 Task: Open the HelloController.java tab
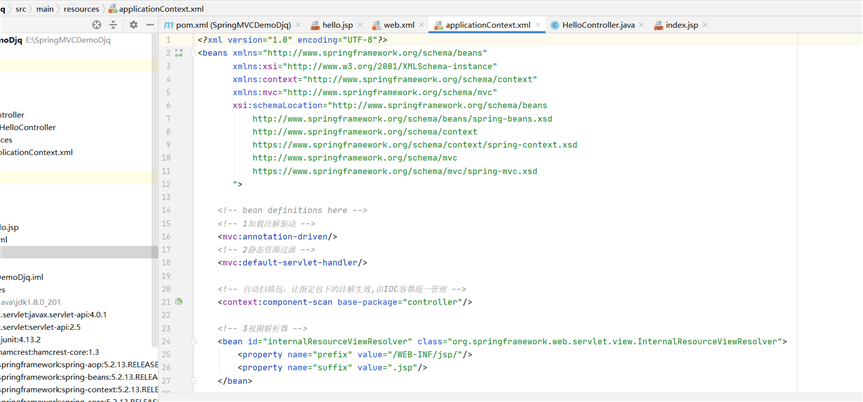click(598, 25)
